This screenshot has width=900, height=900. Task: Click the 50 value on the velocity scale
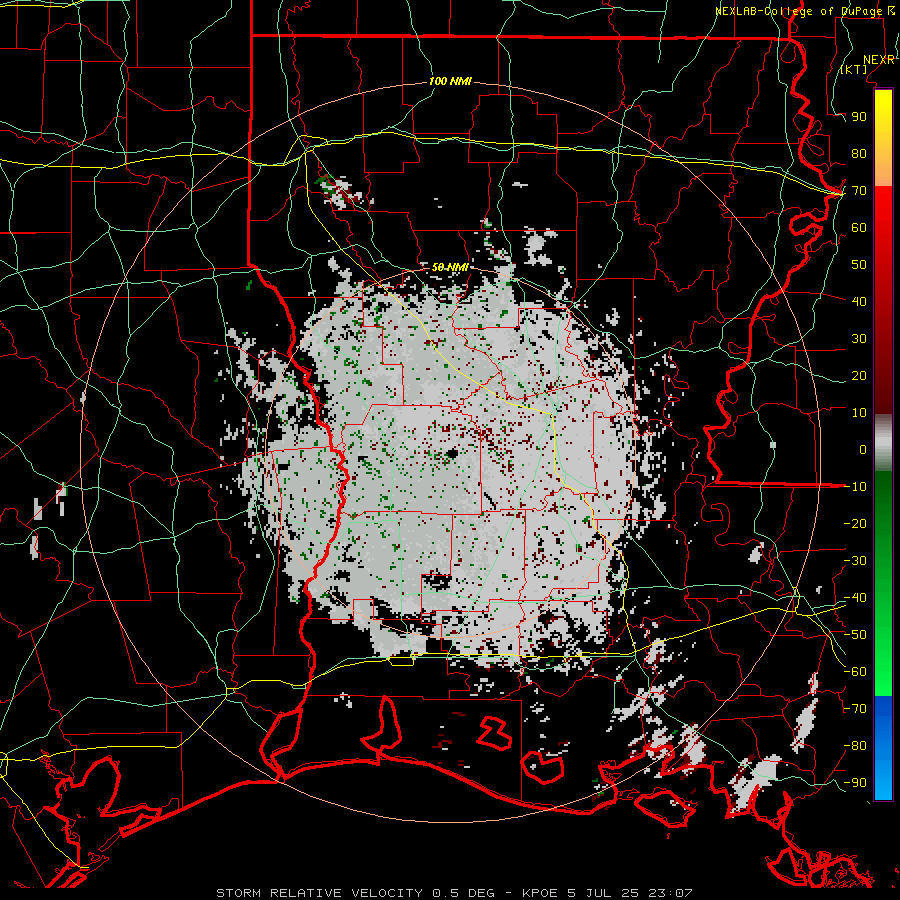coord(859,265)
